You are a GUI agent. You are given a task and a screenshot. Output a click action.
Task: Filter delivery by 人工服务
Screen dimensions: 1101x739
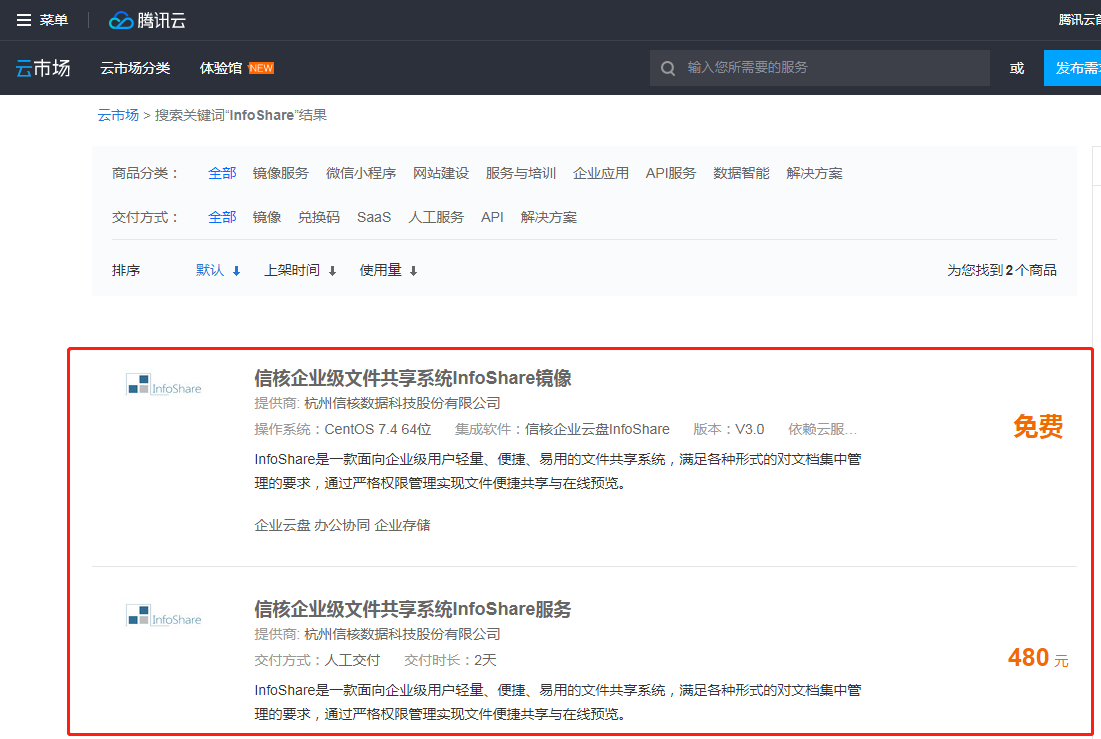(436, 218)
